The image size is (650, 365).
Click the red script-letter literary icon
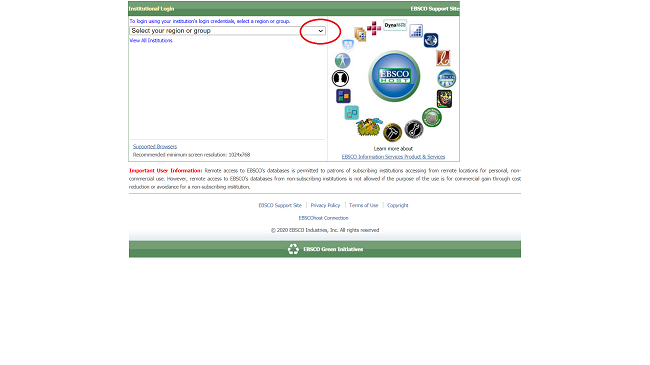[443, 58]
